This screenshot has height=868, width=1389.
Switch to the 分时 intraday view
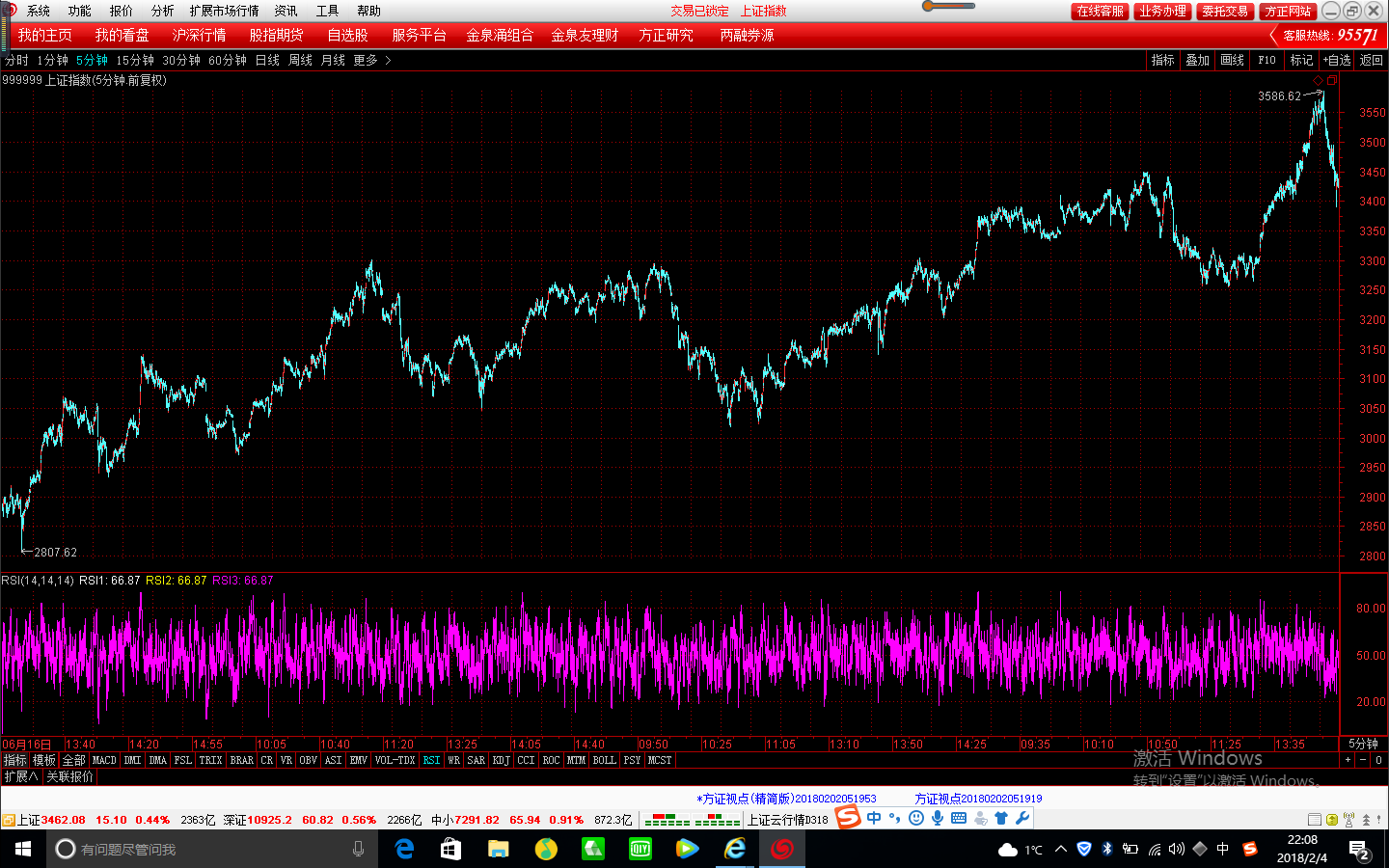[16, 60]
